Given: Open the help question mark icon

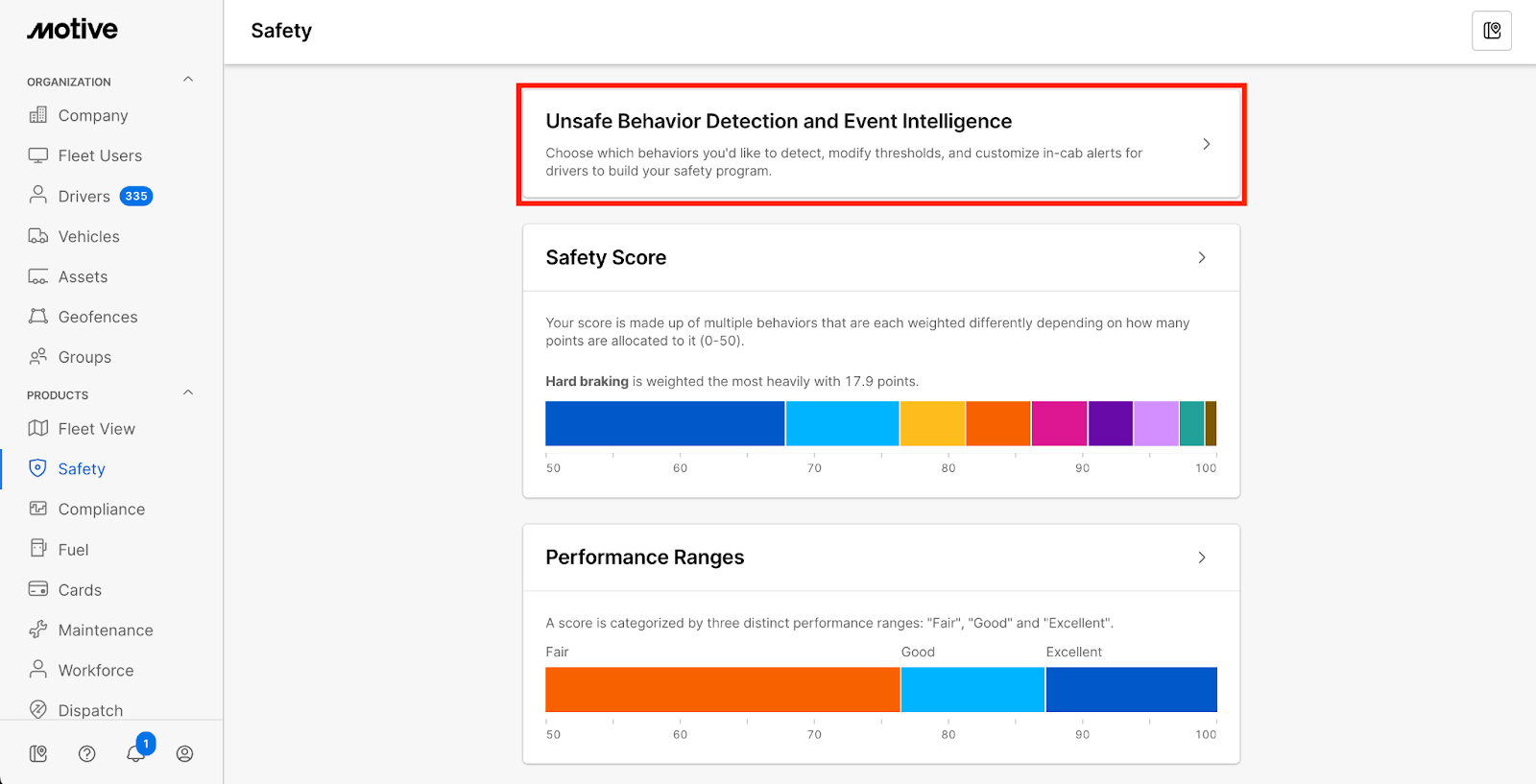Looking at the screenshot, I should tap(87, 754).
